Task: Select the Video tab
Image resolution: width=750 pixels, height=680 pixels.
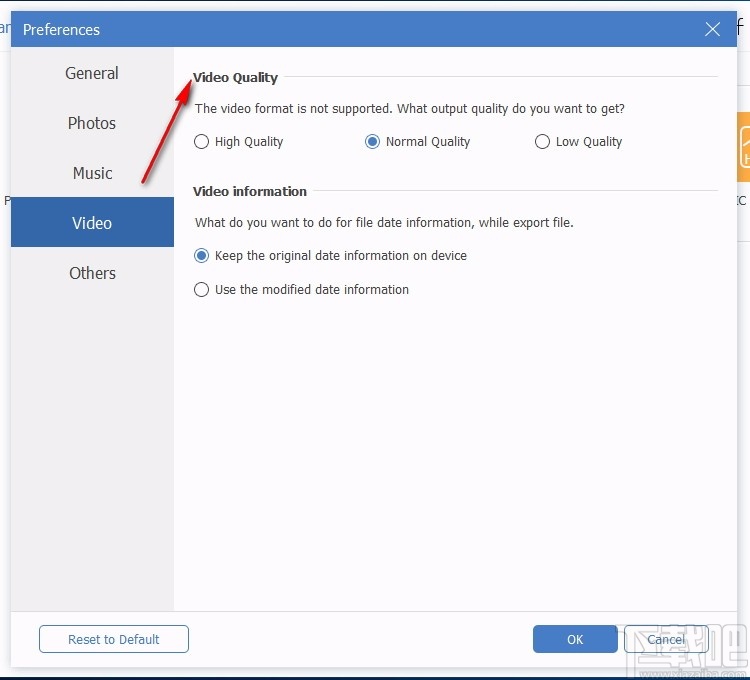Action: tap(92, 223)
